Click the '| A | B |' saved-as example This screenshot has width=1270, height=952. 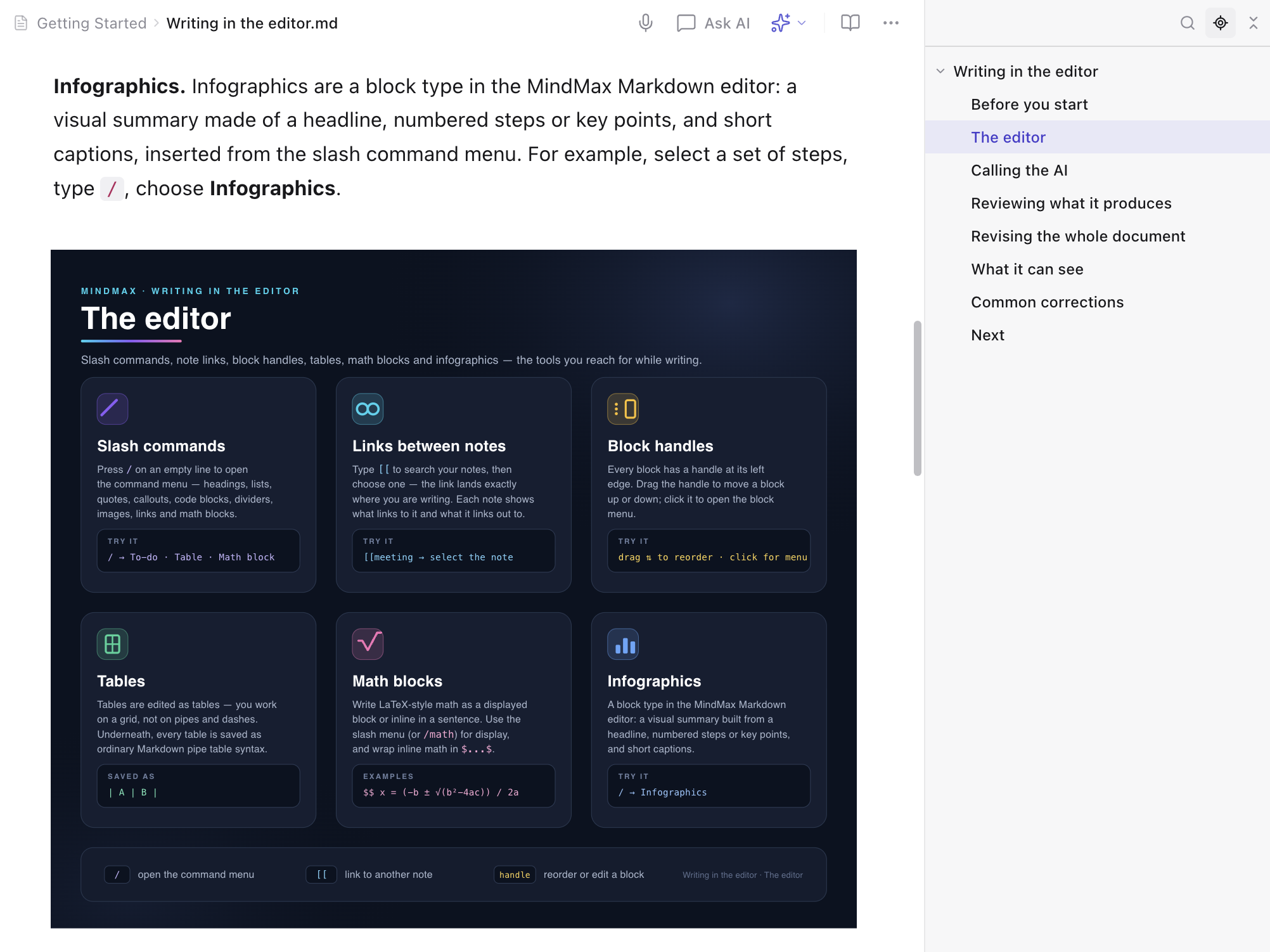132,792
